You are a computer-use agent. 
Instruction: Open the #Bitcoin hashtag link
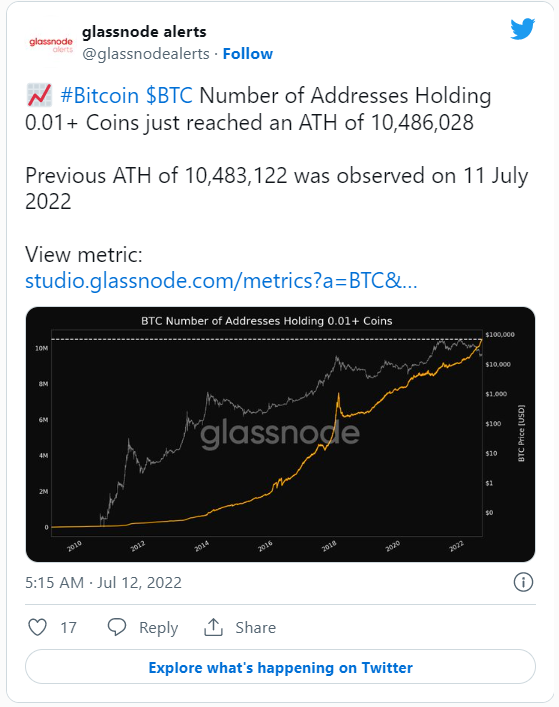[99, 96]
